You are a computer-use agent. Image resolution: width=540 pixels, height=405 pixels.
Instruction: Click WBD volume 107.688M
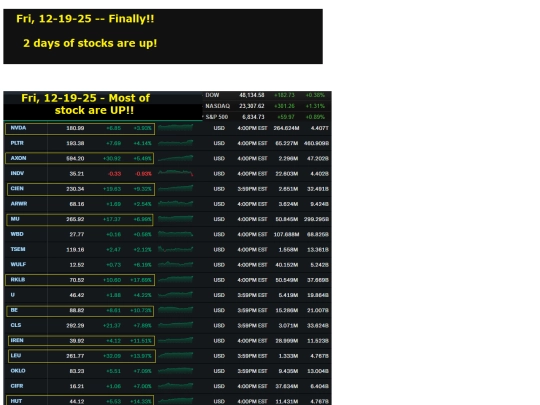pos(286,234)
